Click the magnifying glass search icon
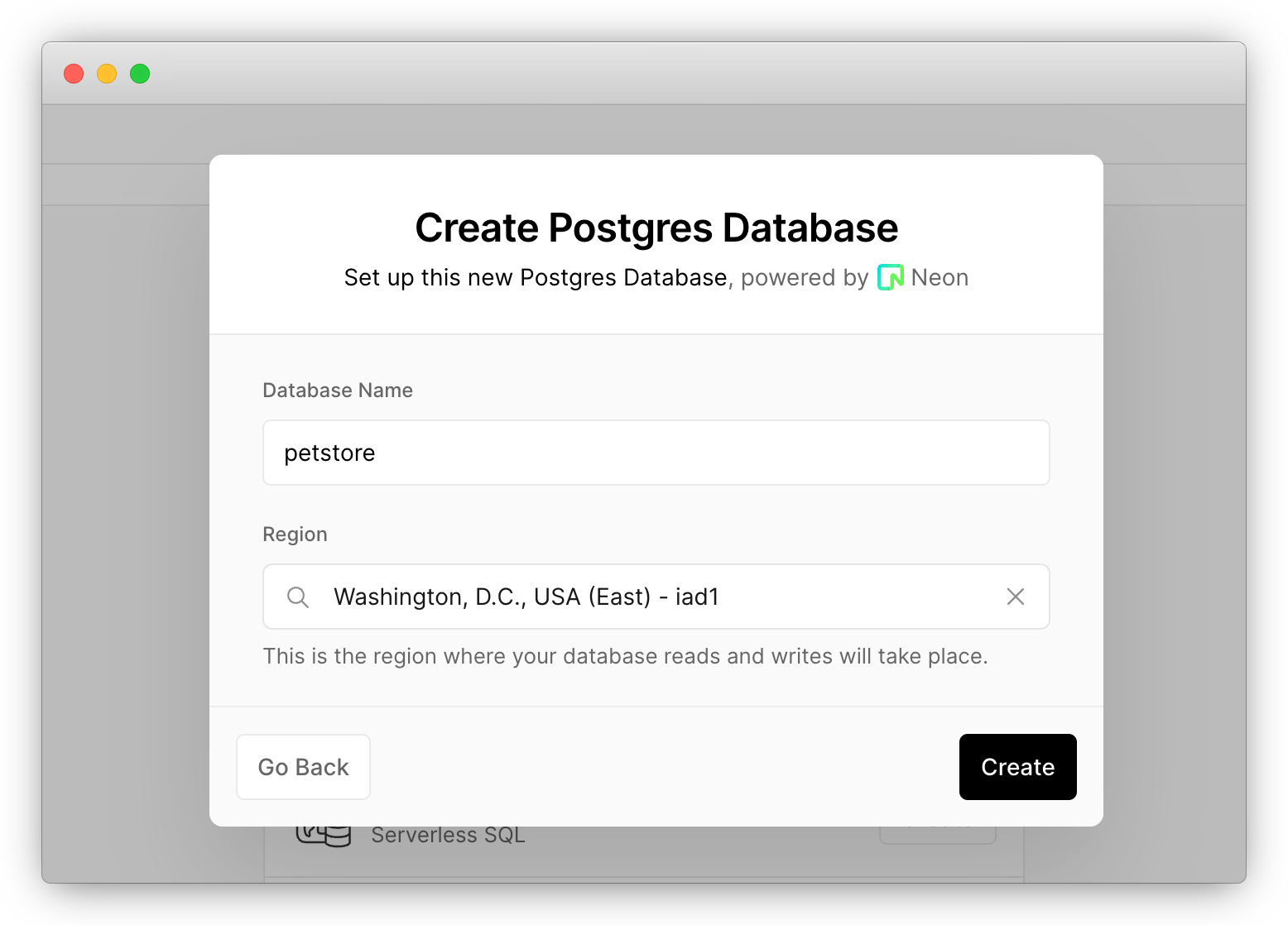The height and width of the screenshot is (925, 1288). pos(297,597)
